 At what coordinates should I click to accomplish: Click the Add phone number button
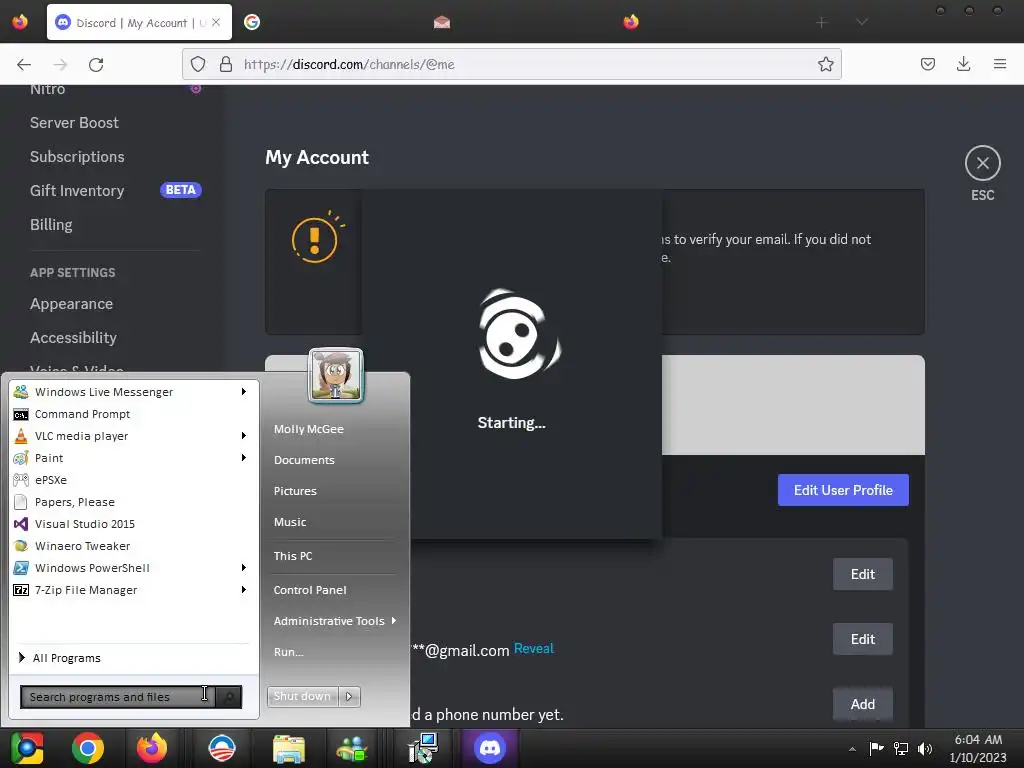click(x=863, y=704)
